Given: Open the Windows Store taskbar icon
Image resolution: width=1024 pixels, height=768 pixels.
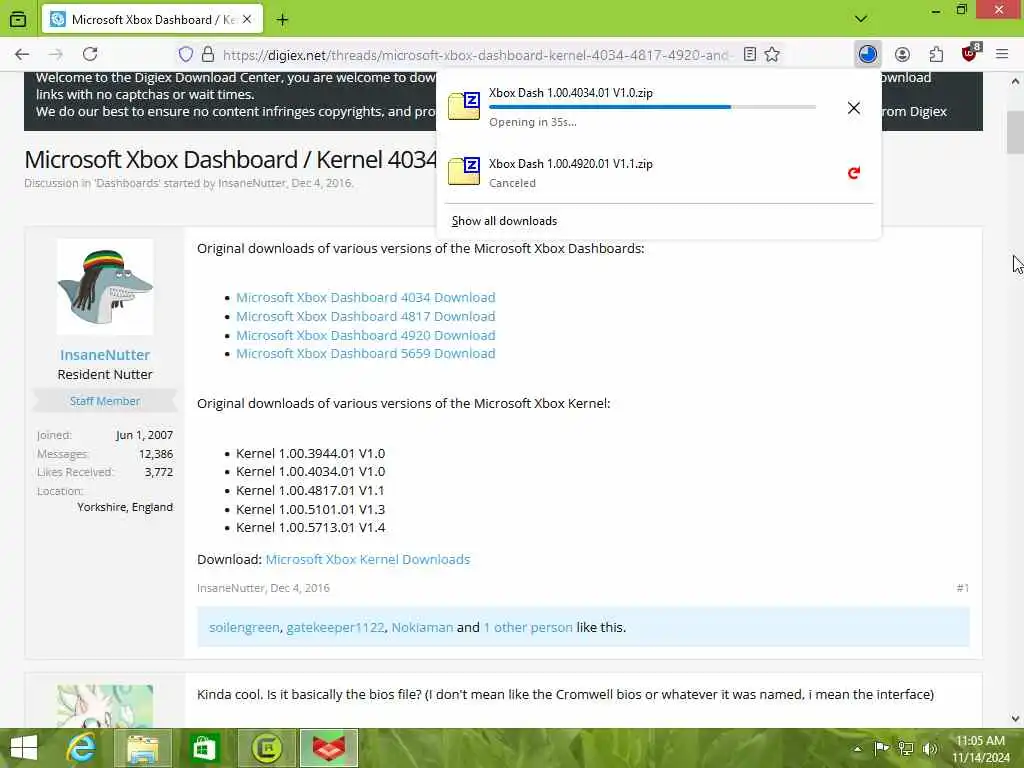Looking at the screenshot, I should (x=204, y=748).
